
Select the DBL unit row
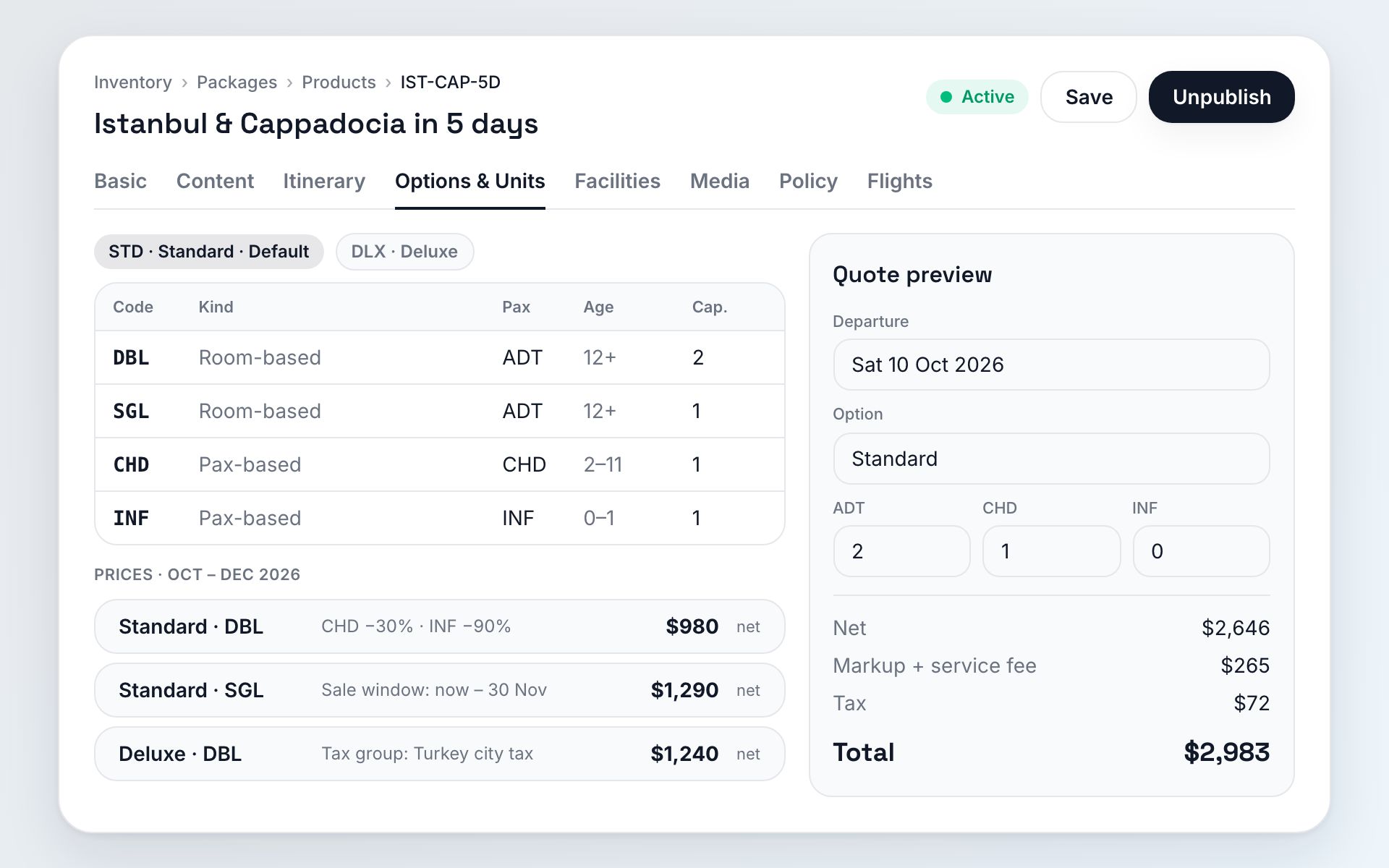pyautogui.click(x=440, y=357)
